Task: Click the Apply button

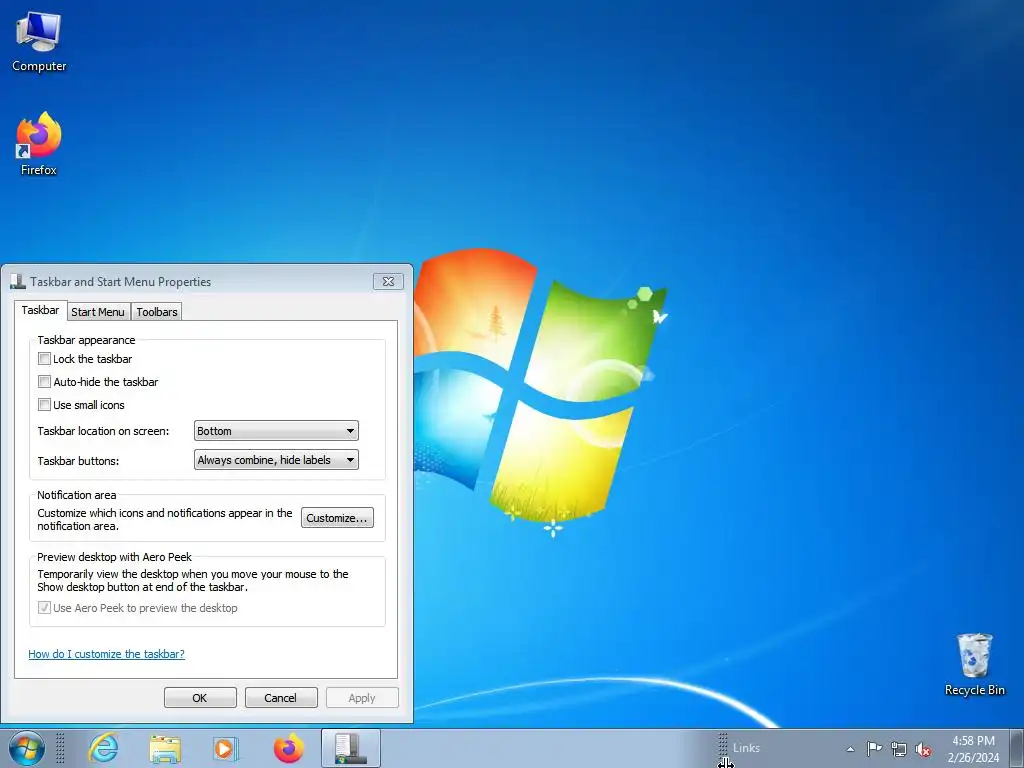Action: tap(362, 697)
